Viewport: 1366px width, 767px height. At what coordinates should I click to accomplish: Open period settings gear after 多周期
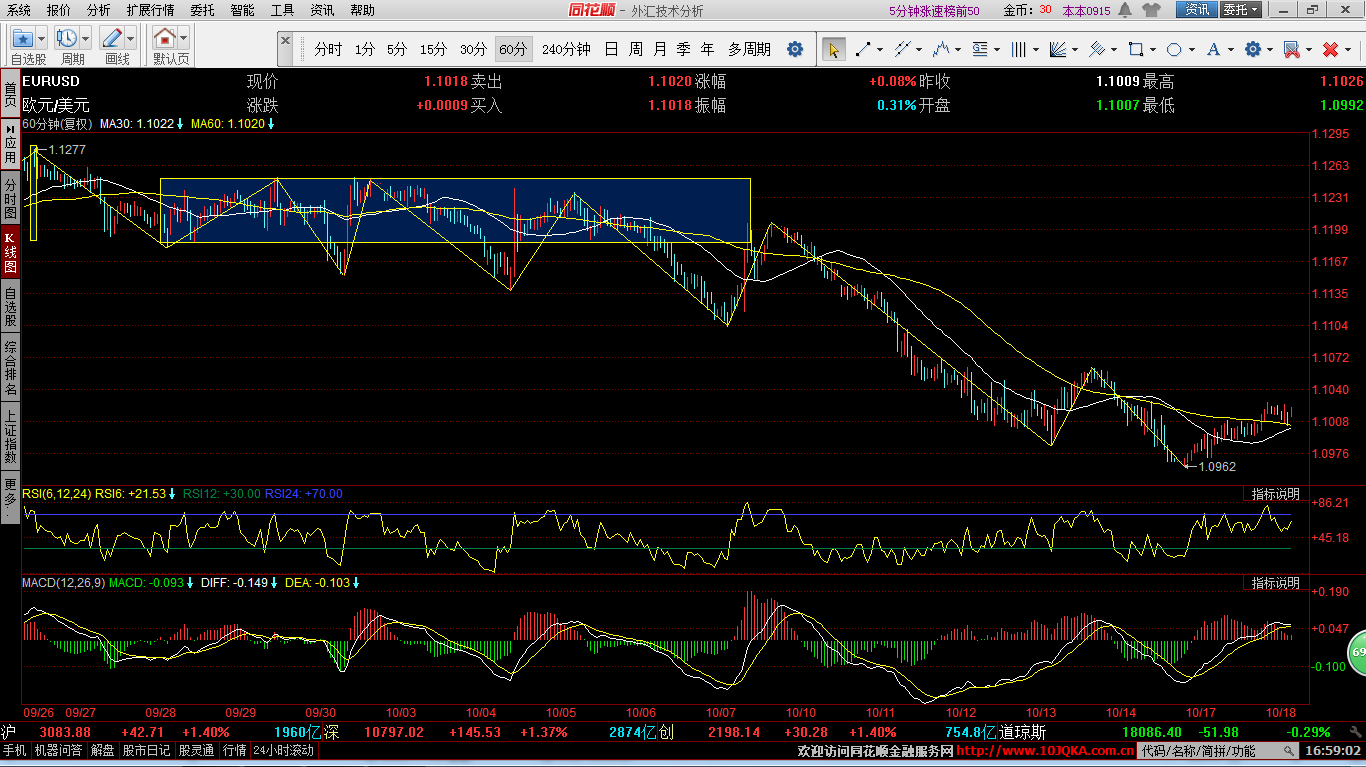795,49
